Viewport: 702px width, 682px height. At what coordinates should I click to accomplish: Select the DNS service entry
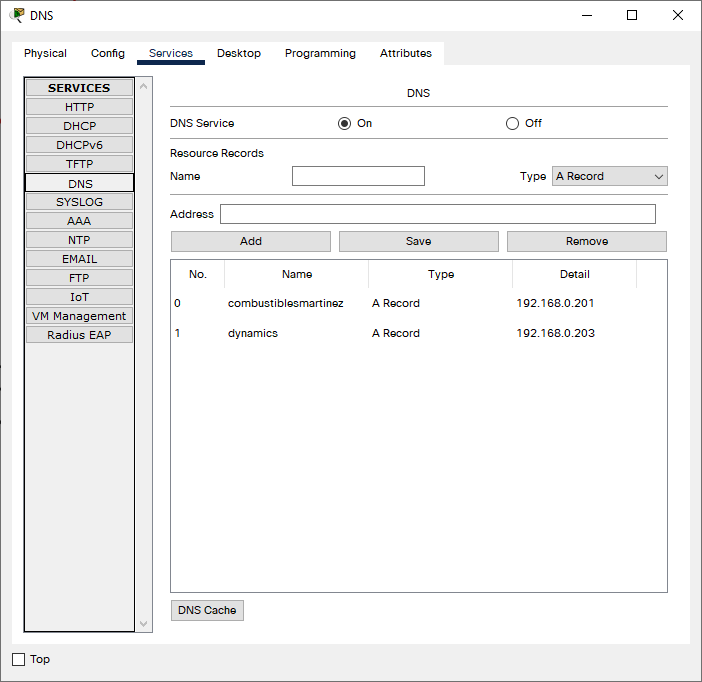pos(79,183)
